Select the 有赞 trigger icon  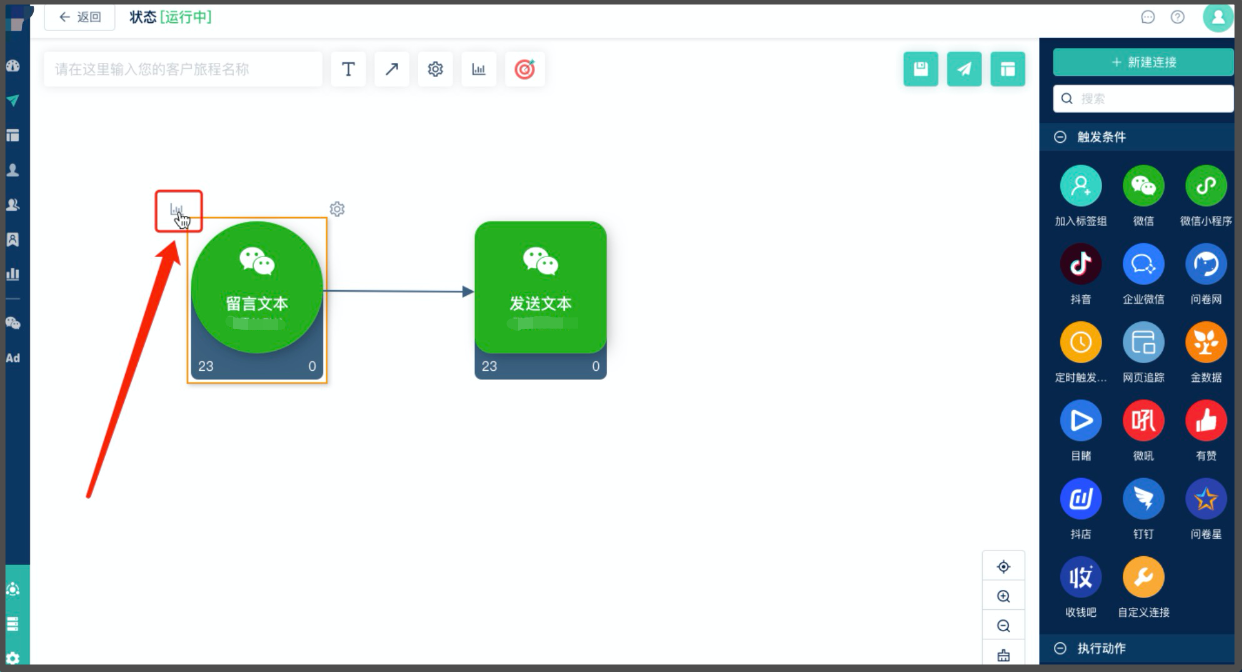pyautogui.click(x=1206, y=421)
